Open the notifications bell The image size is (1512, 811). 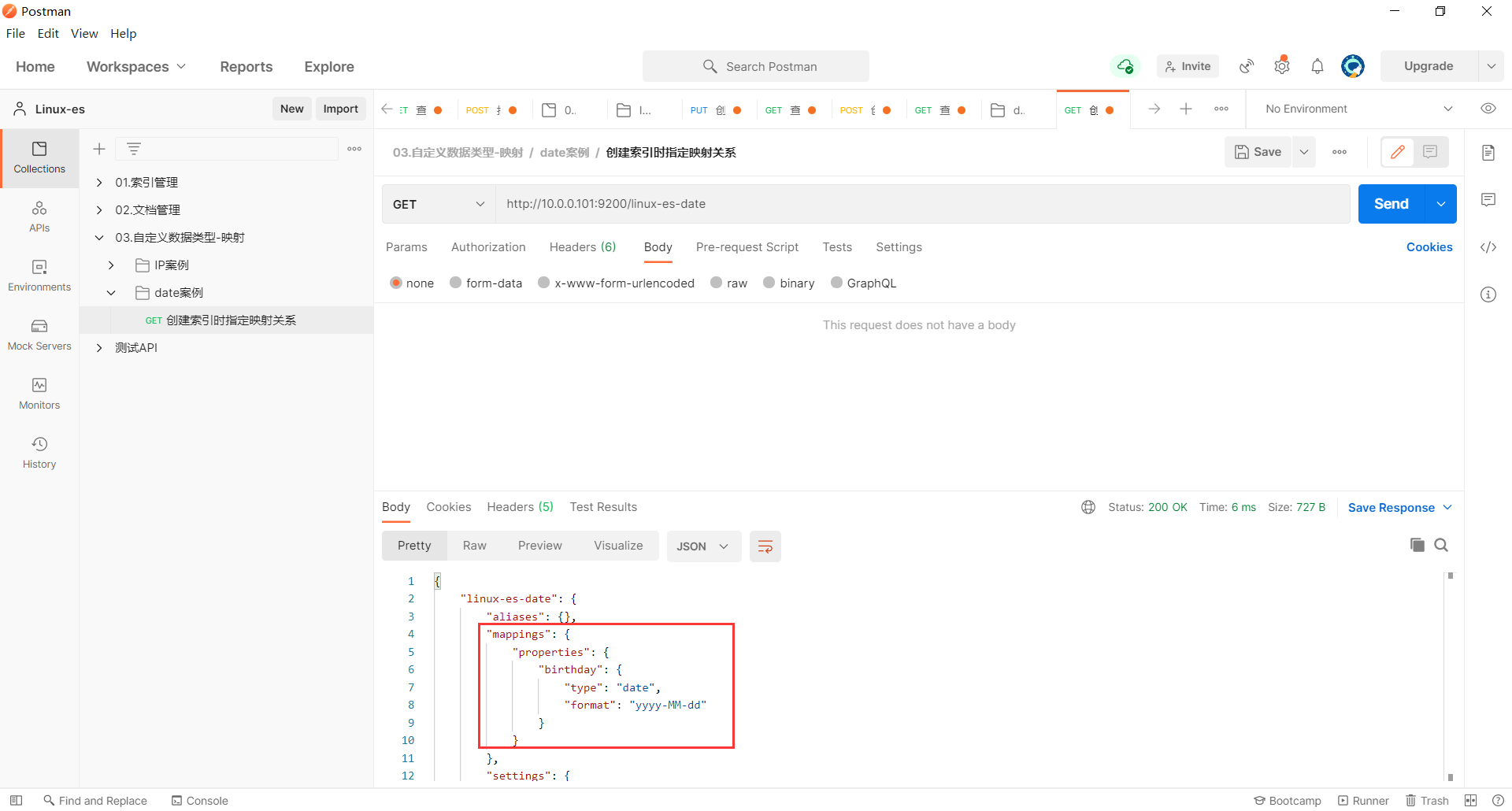(1317, 66)
